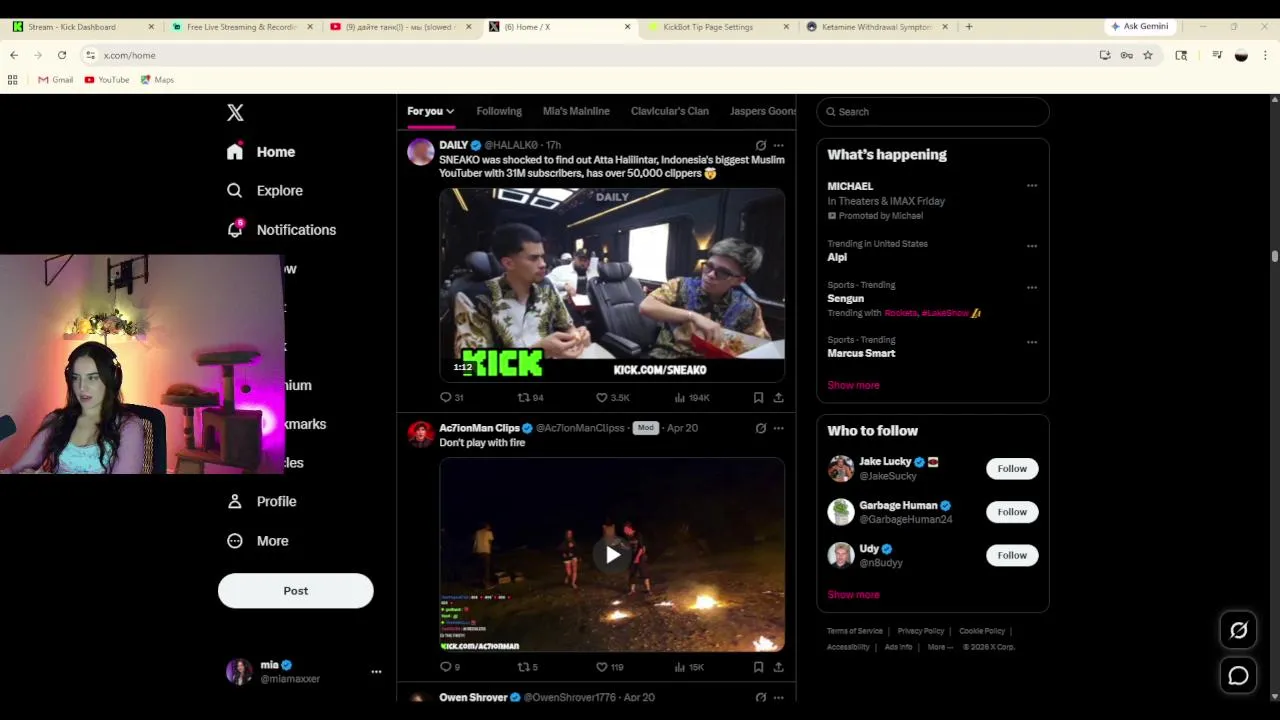Click Show more under Who to follow
Image resolution: width=1280 pixels, height=720 pixels.
pyautogui.click(x=853, y=595)
